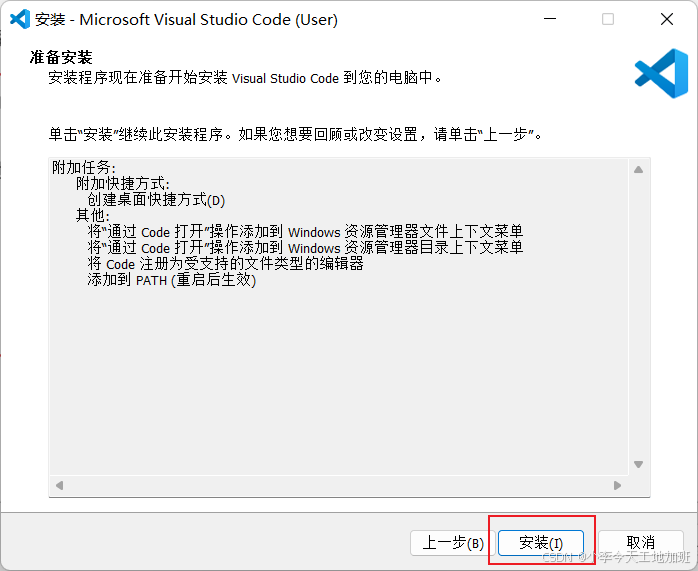
Task: Select the 附加快捷方式: line
Action: coord(122,183)
